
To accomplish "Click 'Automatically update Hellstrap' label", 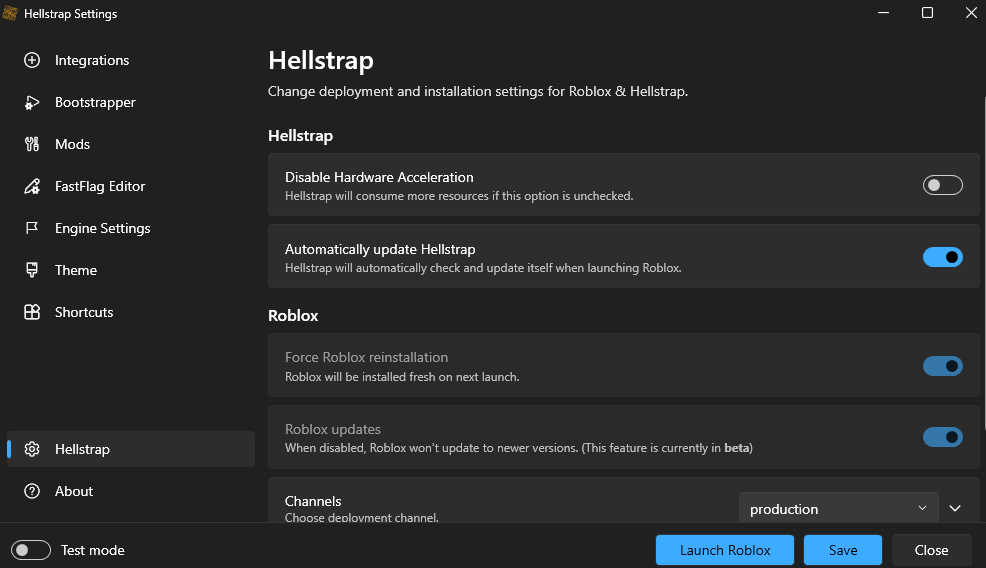I will click(x=380, y=249).
